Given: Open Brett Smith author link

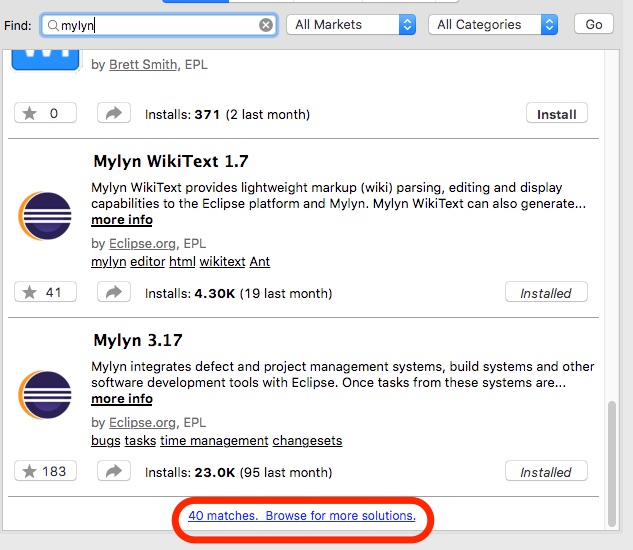Looking at the screenshot, I should (143, 65).
